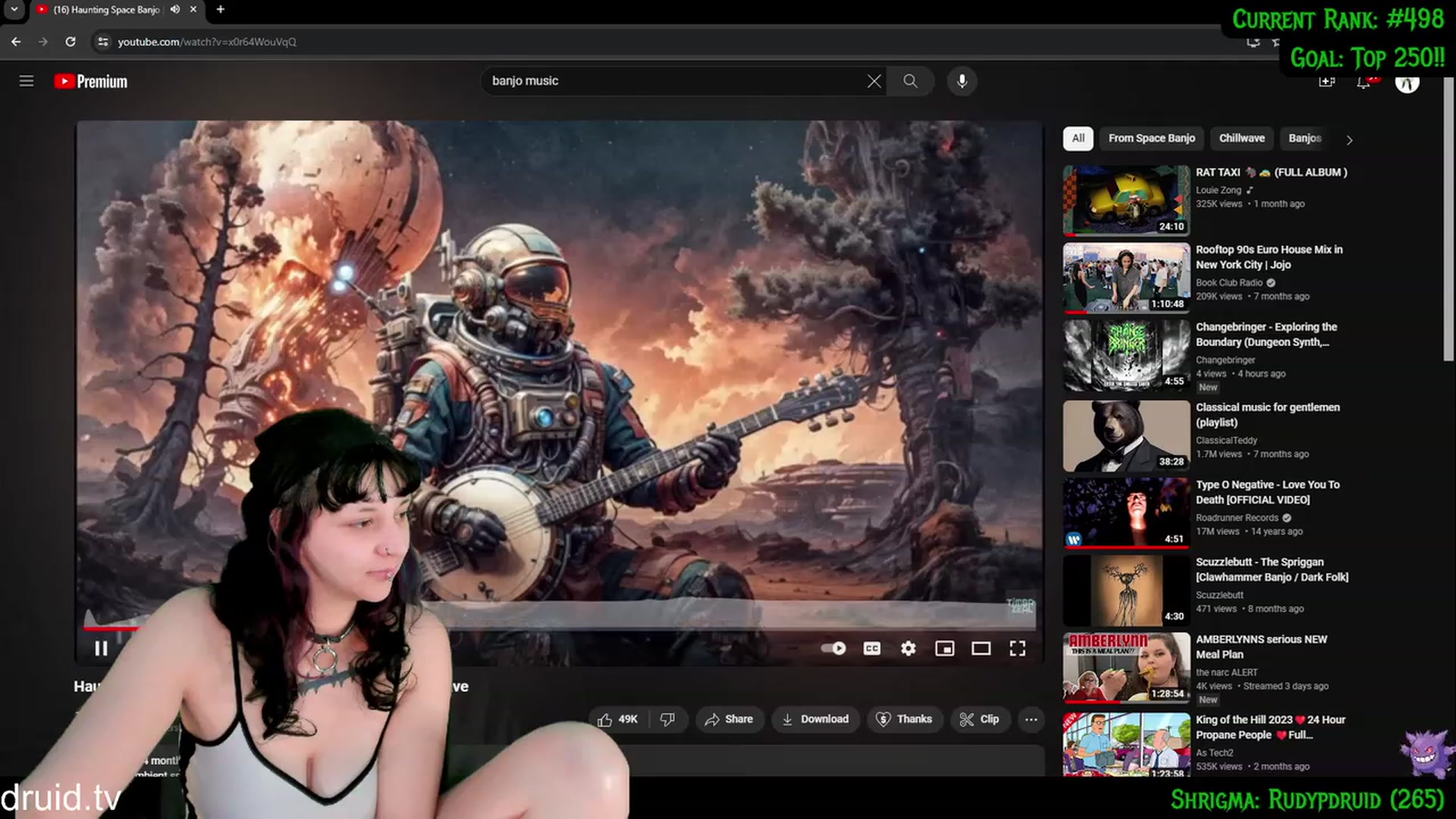
Task: Open the Create video icon
Action: [1326, 82]
